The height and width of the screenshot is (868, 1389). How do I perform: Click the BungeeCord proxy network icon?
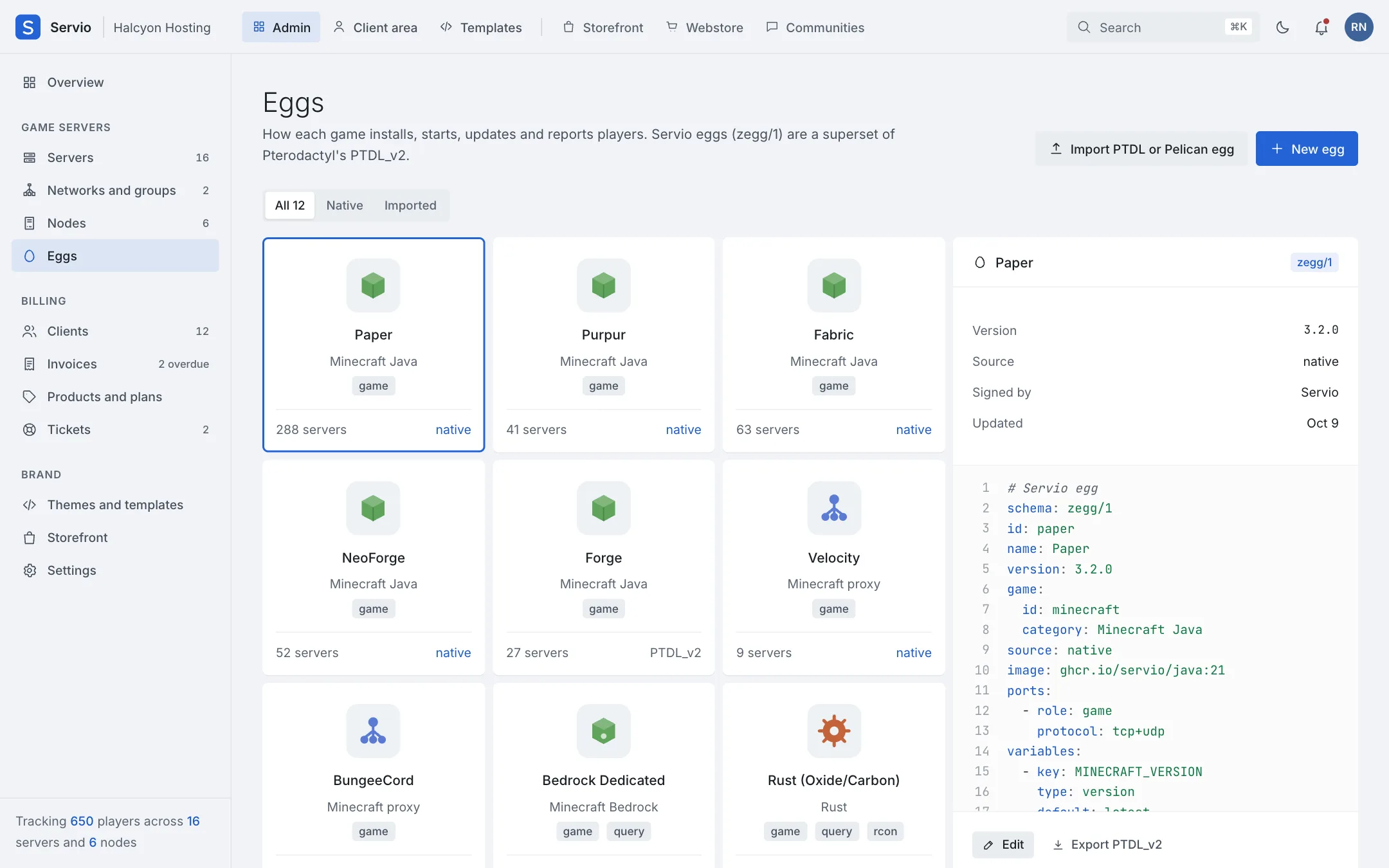click(x=373, y=731)
